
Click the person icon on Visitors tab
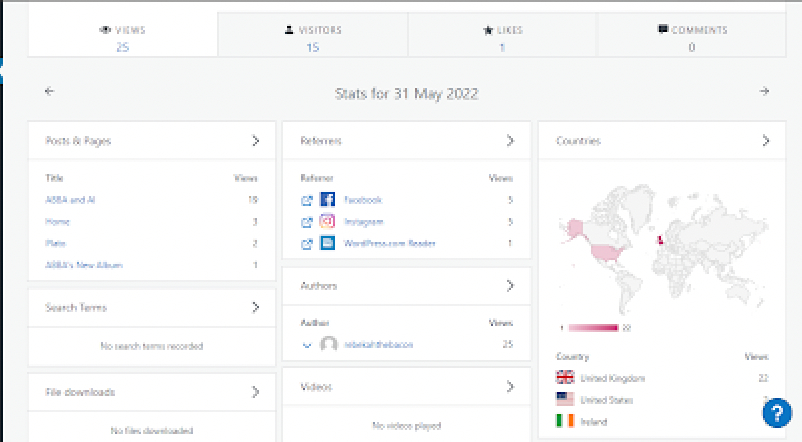(289, 30)
